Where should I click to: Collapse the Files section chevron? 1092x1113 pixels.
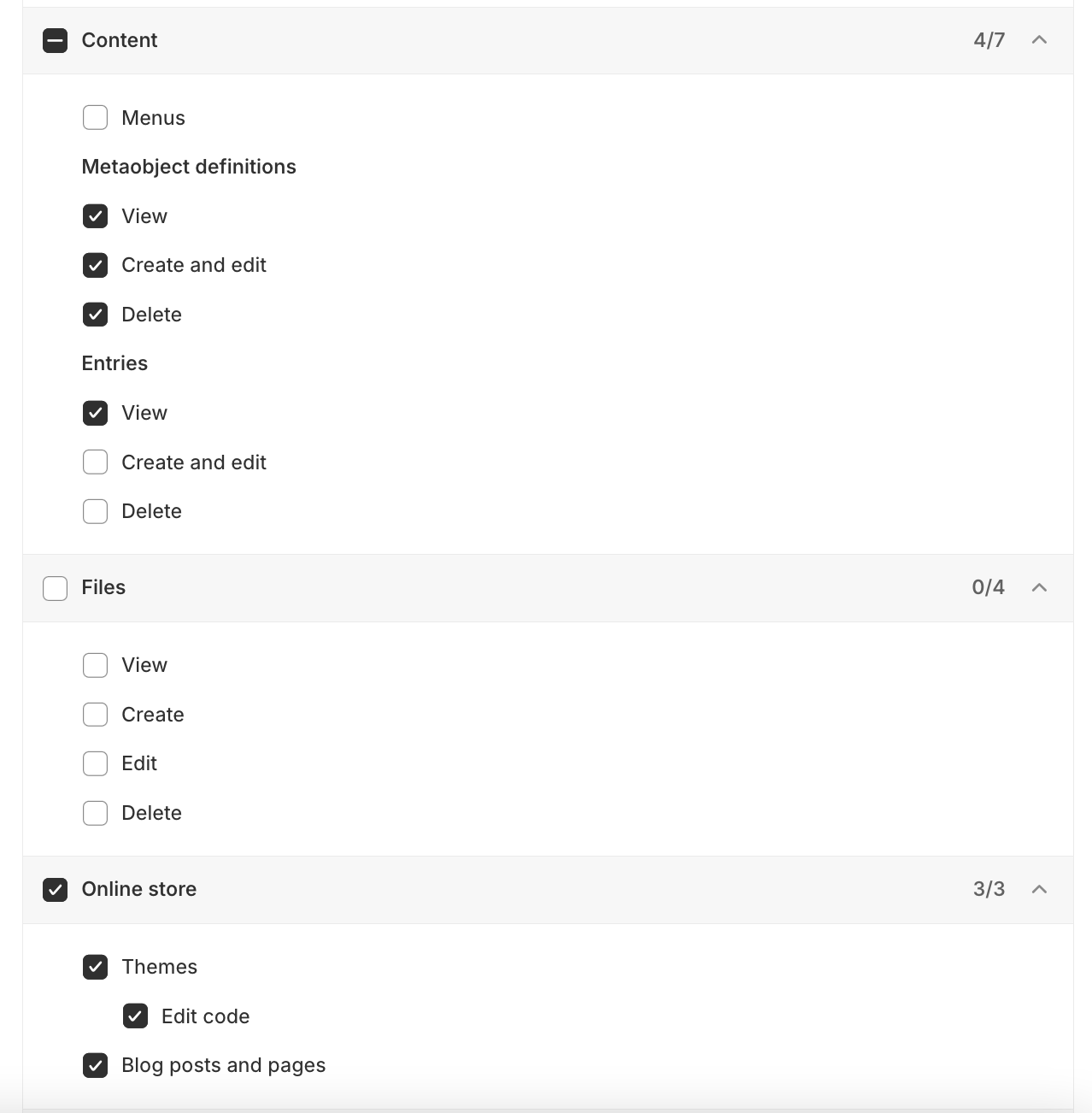[x=1039, y=587]
